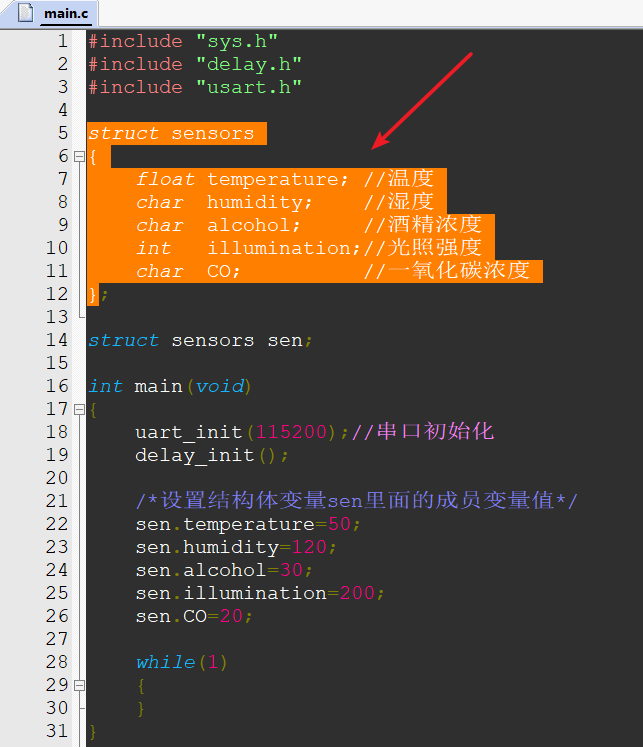Click sen.alcohol=30 statement

(x=224, y=570)
